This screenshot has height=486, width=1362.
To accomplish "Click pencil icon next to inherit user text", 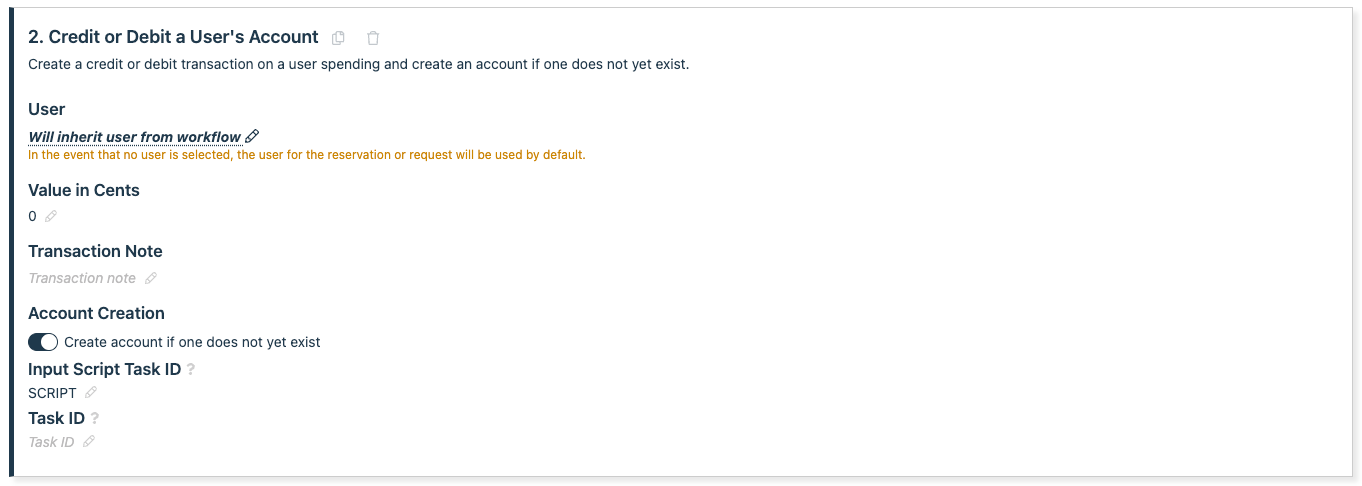I will tap(252, 136).
